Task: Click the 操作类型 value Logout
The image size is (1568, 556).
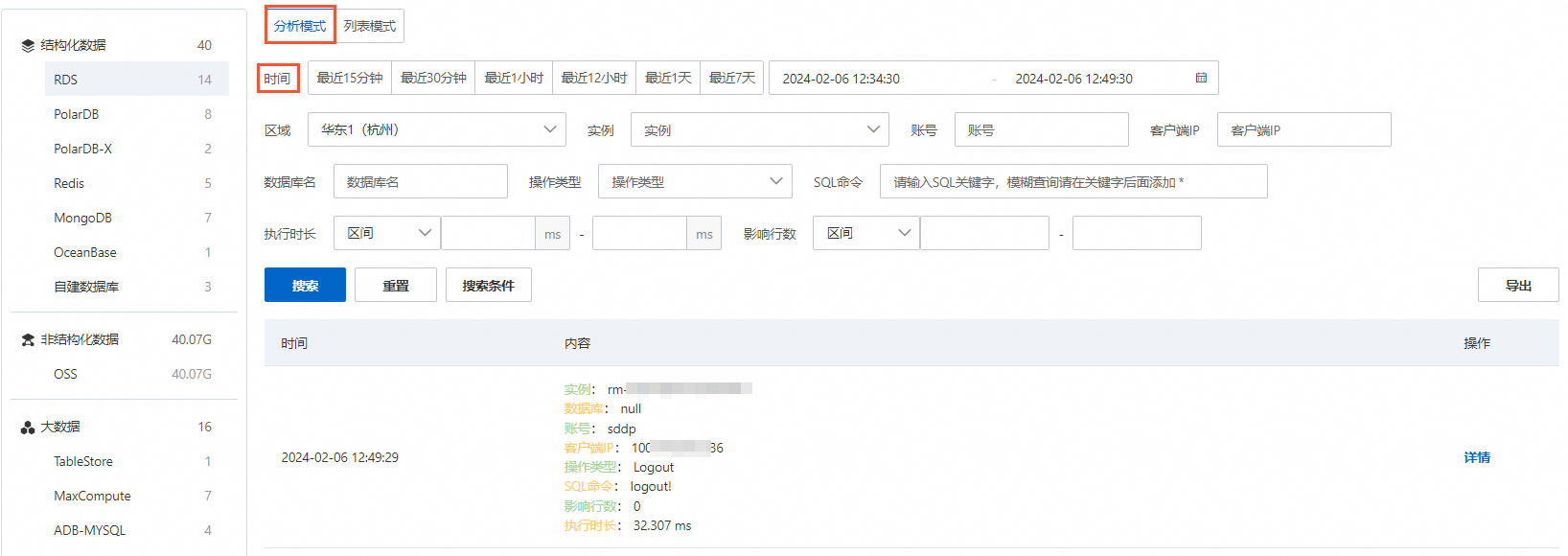Action: pos(654,467)
